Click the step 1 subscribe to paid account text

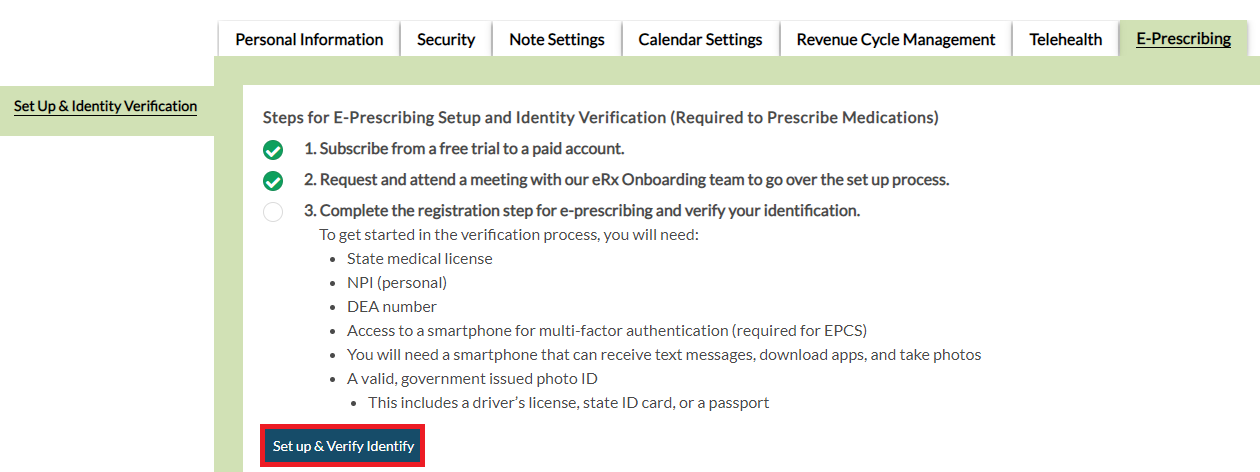pos(464,149)
